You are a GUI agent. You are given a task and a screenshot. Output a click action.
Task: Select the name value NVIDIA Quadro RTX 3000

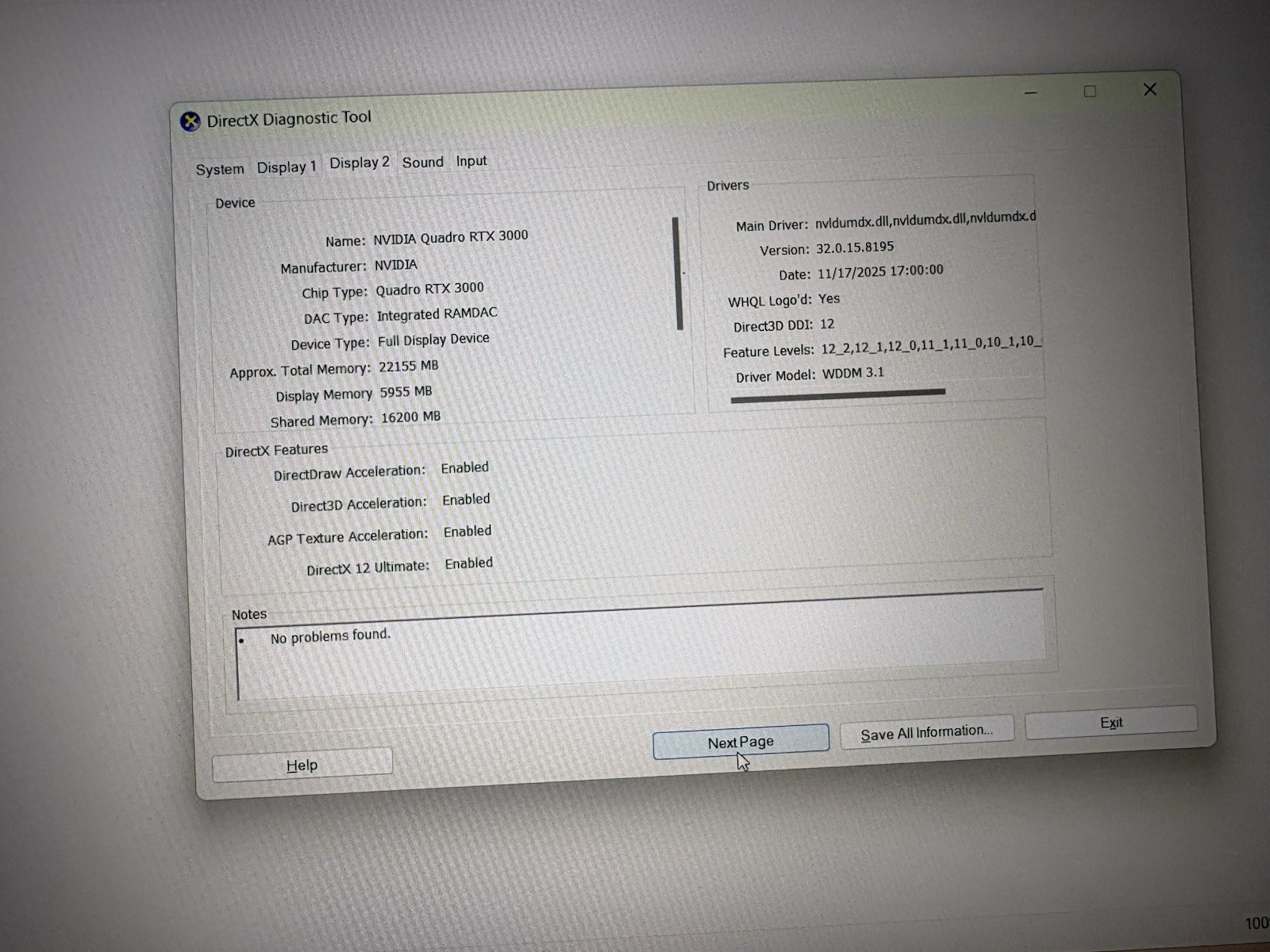[x=450, y=236]
